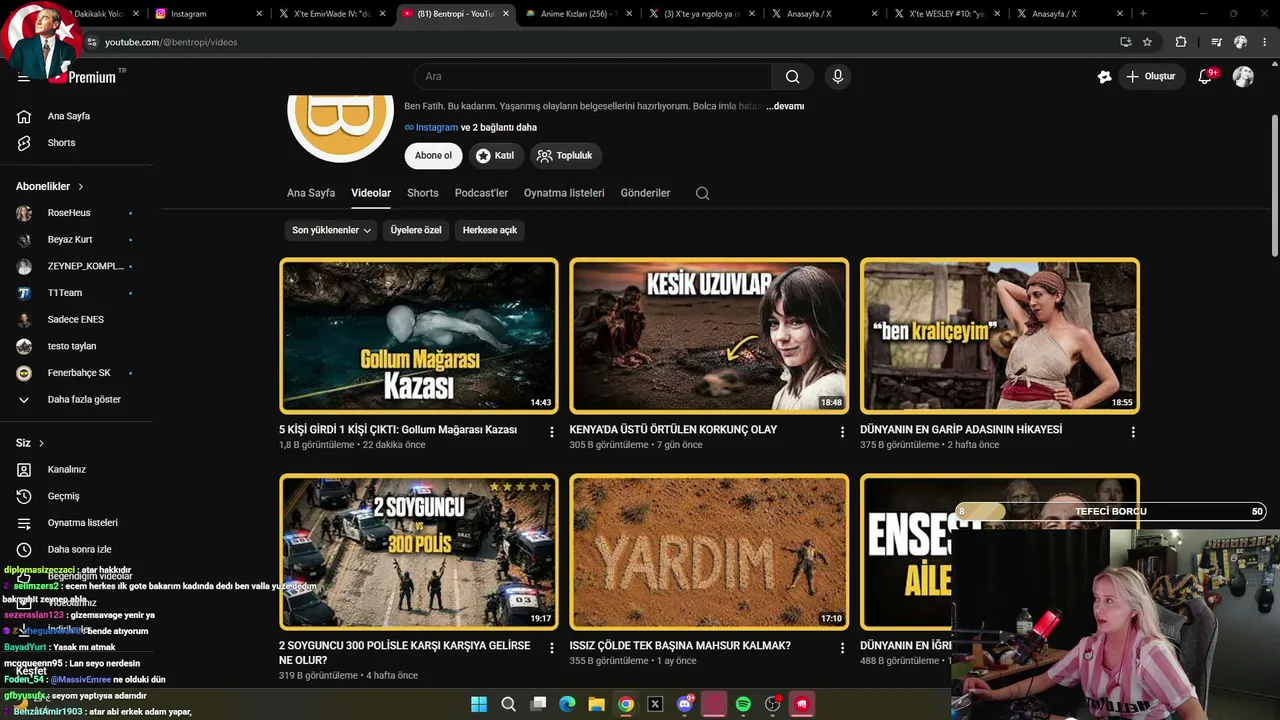Open OBS Studio from the taskbar
1280x720 pixels.
point(772,704)
